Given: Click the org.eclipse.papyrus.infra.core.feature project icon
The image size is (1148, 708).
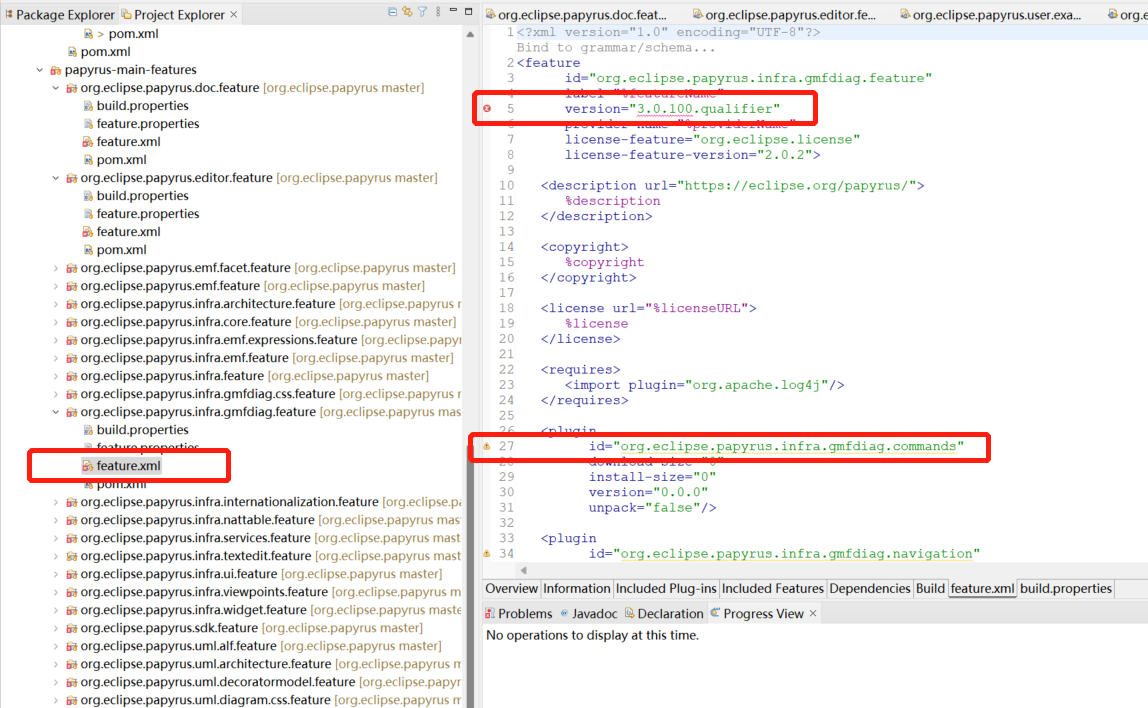Looking at the screenshot, I should (x=71, y=322).
